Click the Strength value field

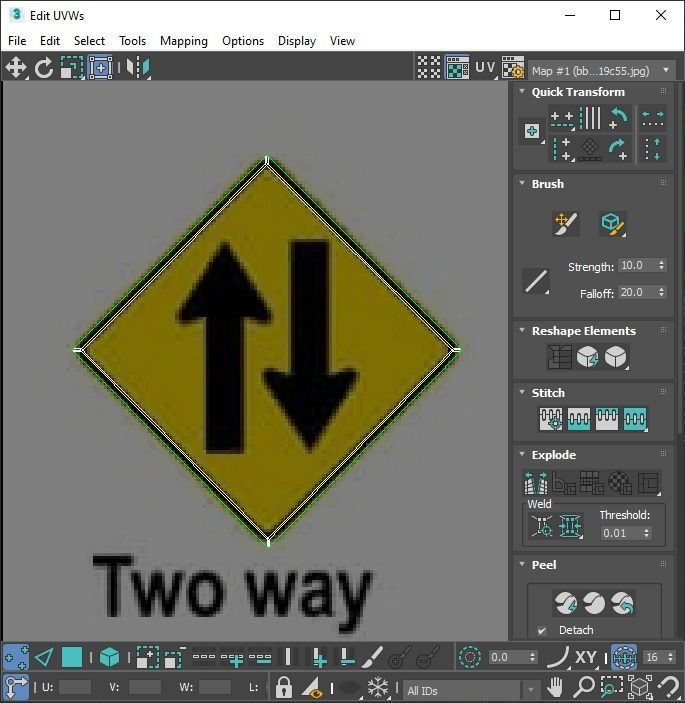click(637, 265)
